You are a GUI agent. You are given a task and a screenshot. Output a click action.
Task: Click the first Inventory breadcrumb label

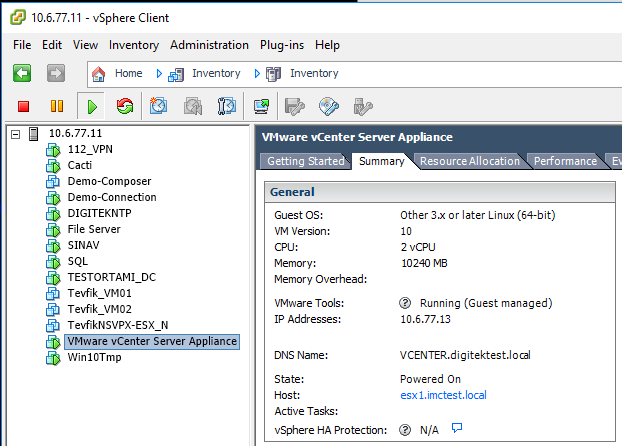click(x=216, y=73)
